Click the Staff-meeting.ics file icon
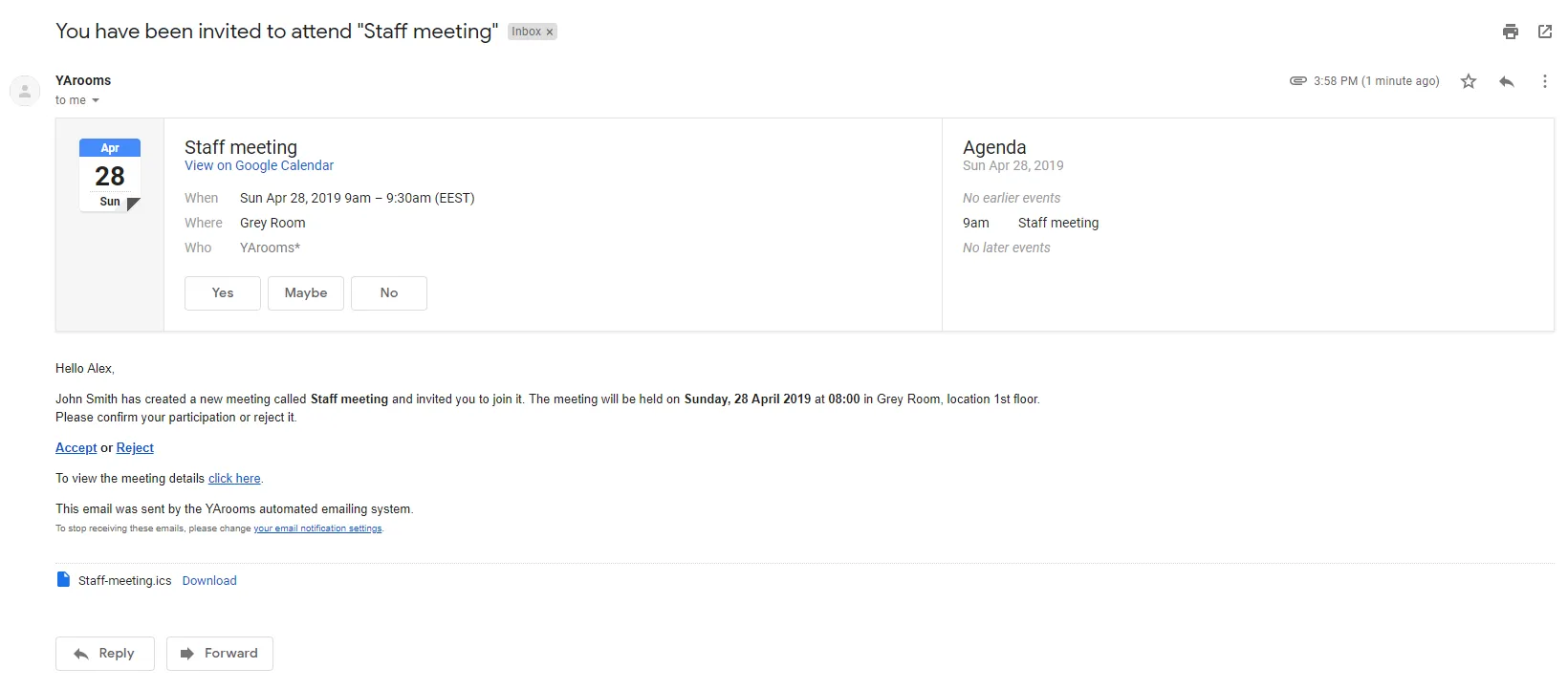 pos(63,580)
